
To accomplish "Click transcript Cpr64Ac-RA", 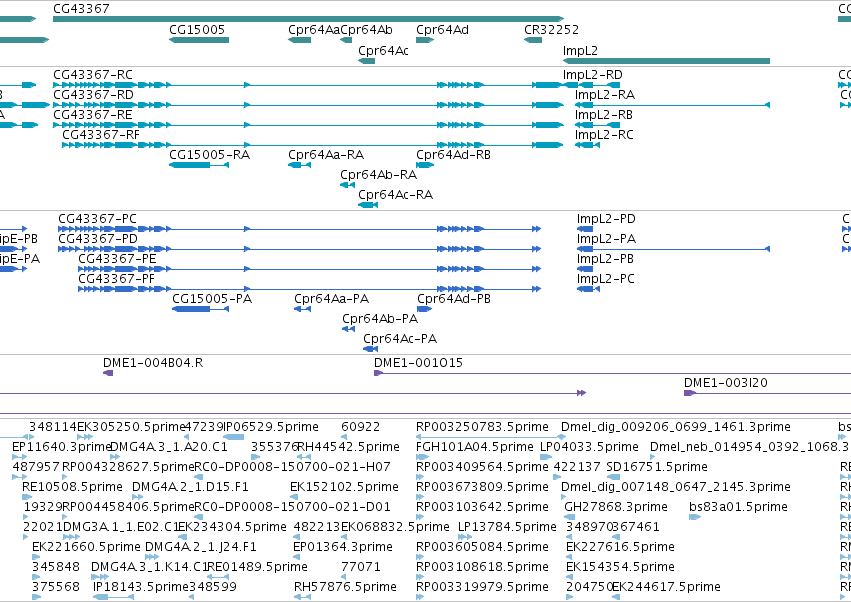I will [368, 205].
